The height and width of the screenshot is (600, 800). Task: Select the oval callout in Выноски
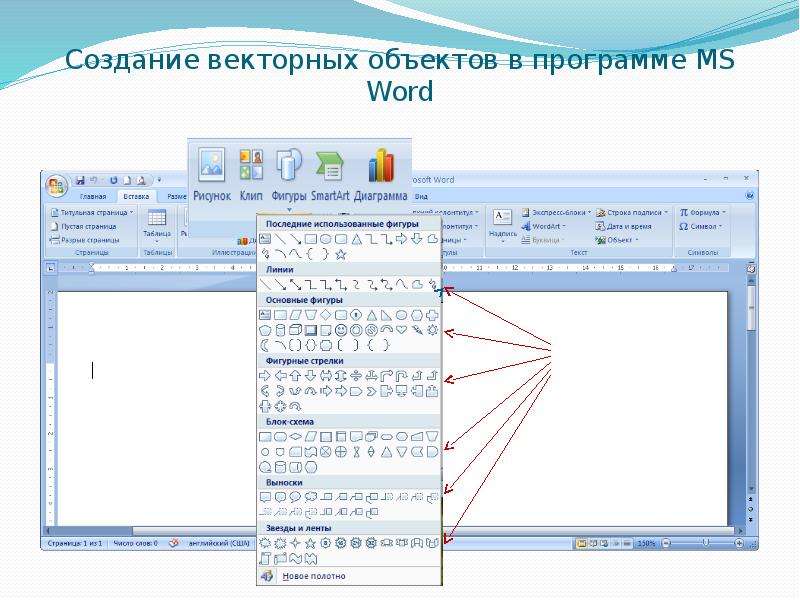(295, 497)
